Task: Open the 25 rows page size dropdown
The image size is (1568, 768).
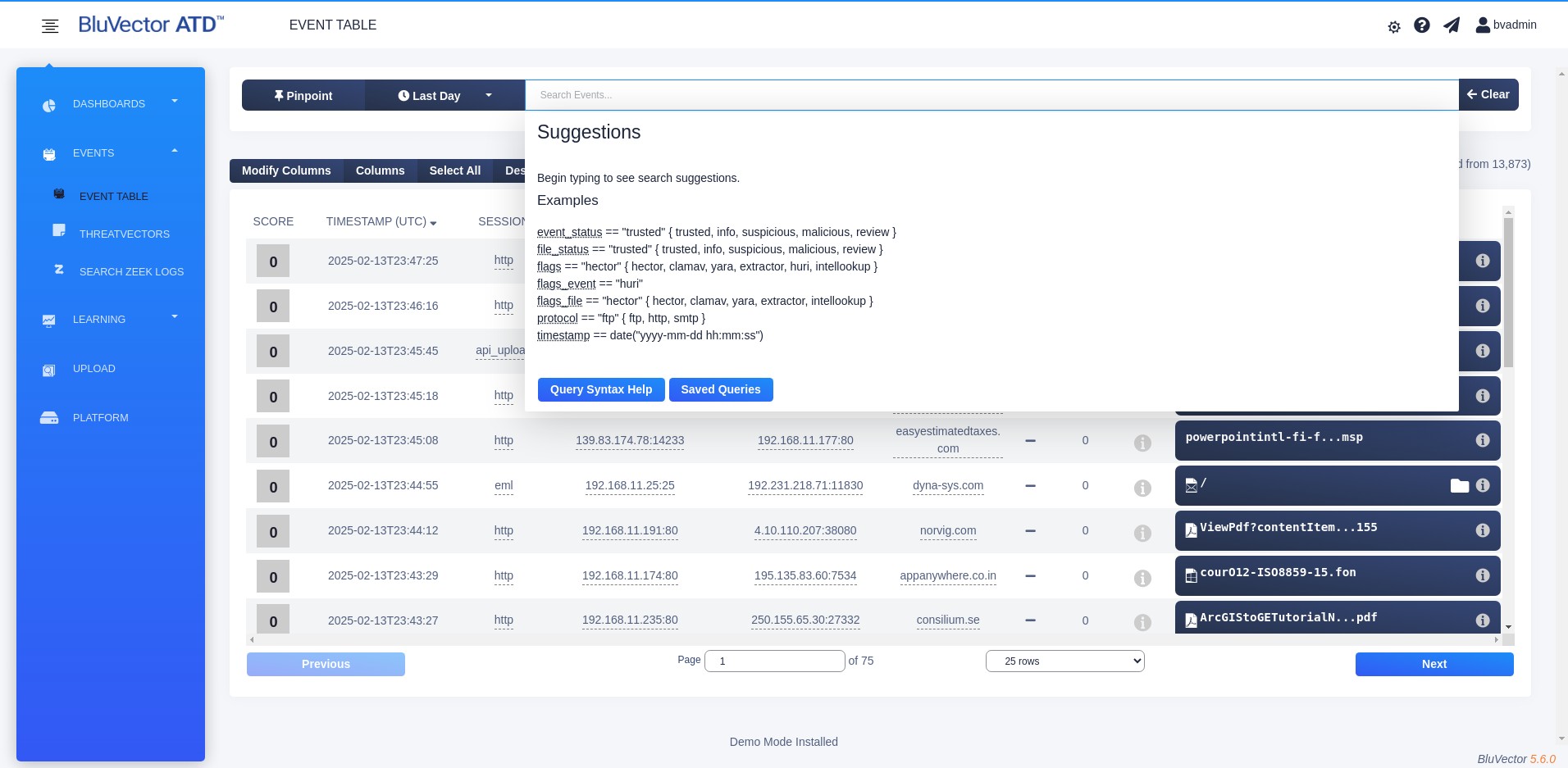Action: click(1065, 661)
